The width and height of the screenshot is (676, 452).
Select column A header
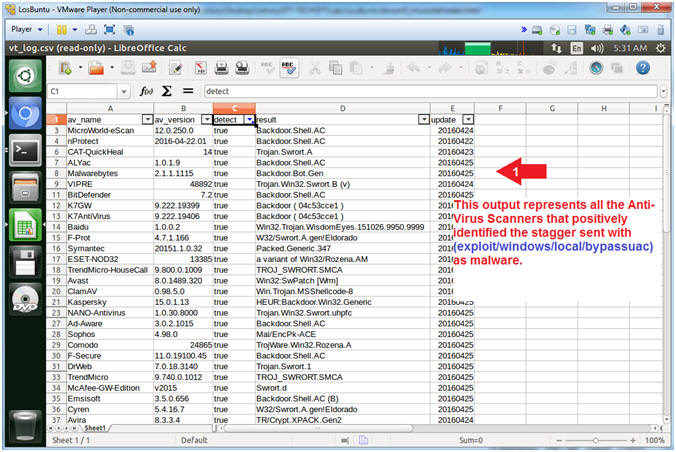(x=110, y=109)
